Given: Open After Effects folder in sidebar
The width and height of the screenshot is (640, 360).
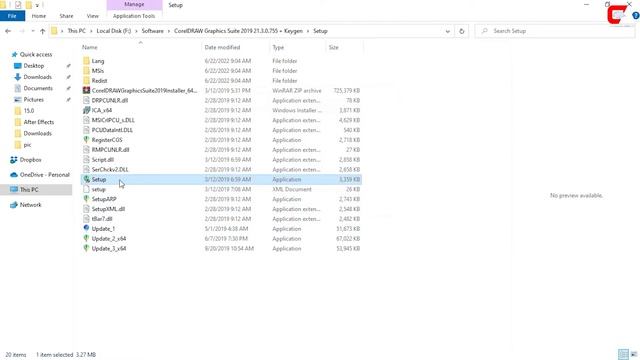Looking at the screenshot, I should point(38,122).
